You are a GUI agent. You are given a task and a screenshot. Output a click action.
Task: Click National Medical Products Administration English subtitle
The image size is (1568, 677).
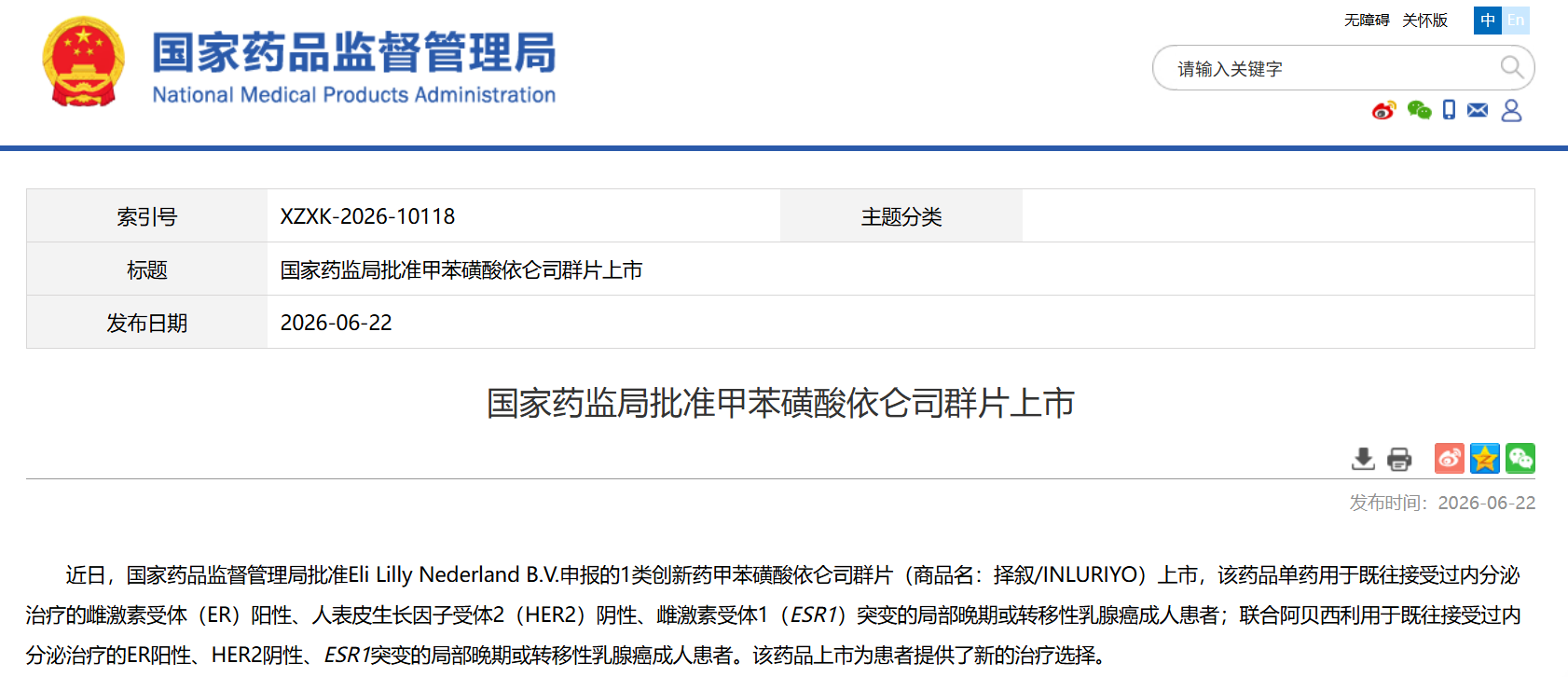tap(354, 94)
